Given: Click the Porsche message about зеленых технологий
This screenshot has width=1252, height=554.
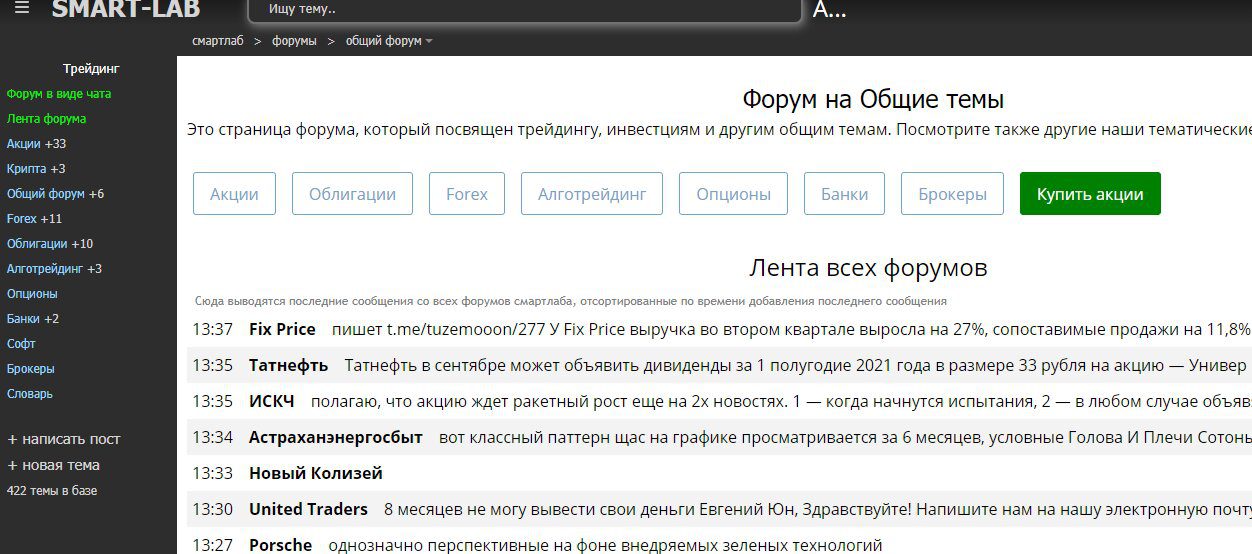Looking at the screenshot, I should pyautogui.click(x=605, y=545).
